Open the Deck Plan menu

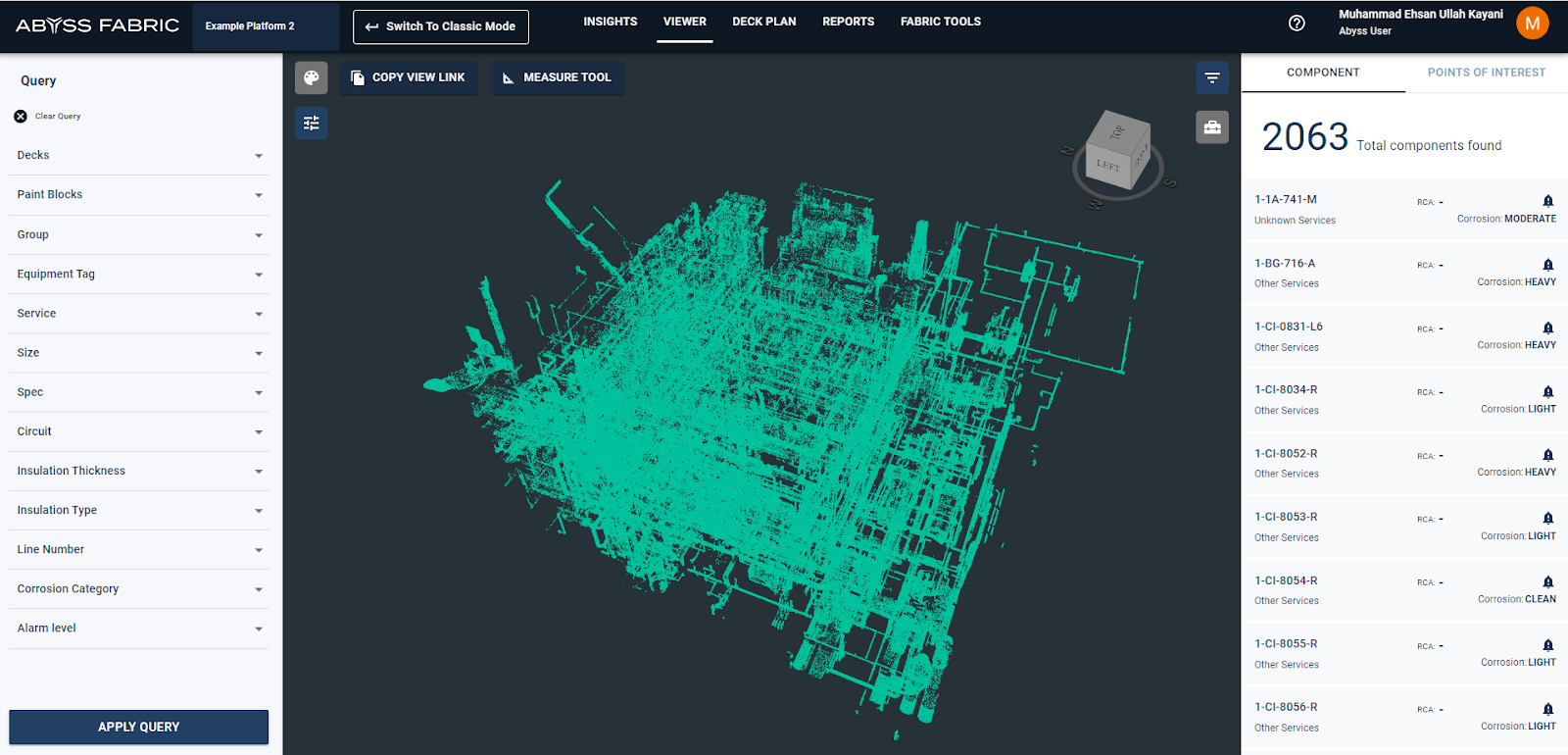click(x=763, y=22)
